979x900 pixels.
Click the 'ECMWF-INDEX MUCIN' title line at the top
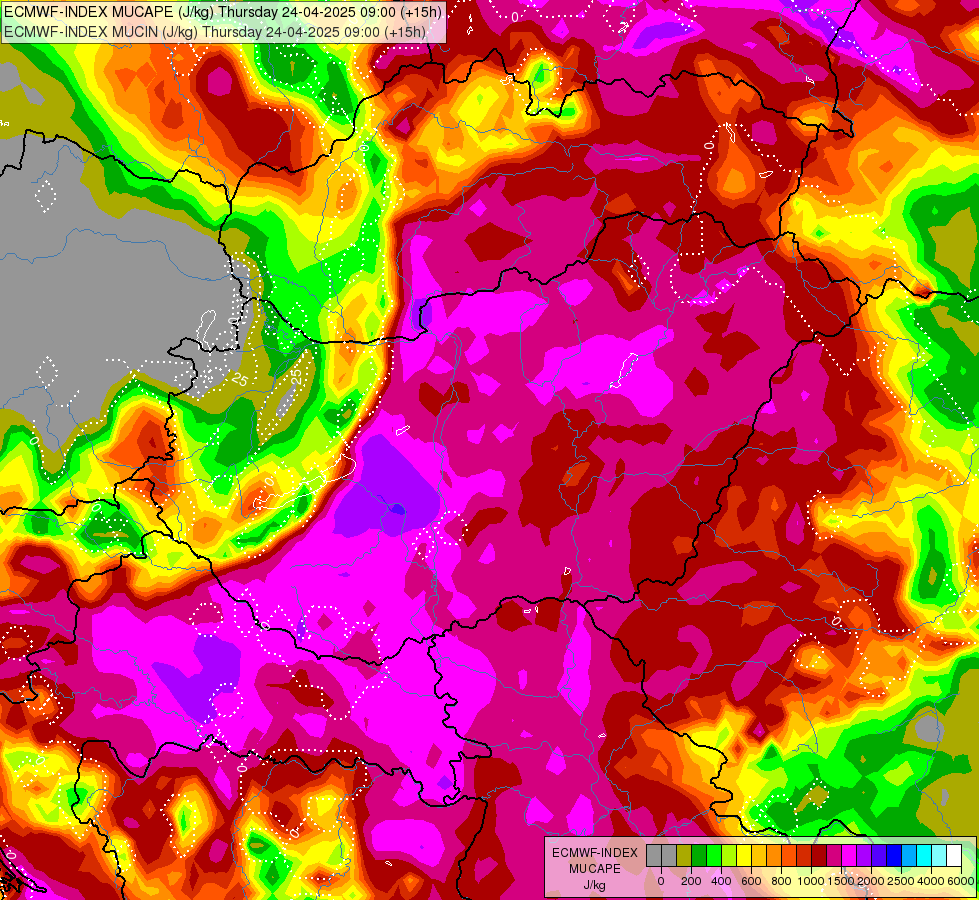[215, 31]
